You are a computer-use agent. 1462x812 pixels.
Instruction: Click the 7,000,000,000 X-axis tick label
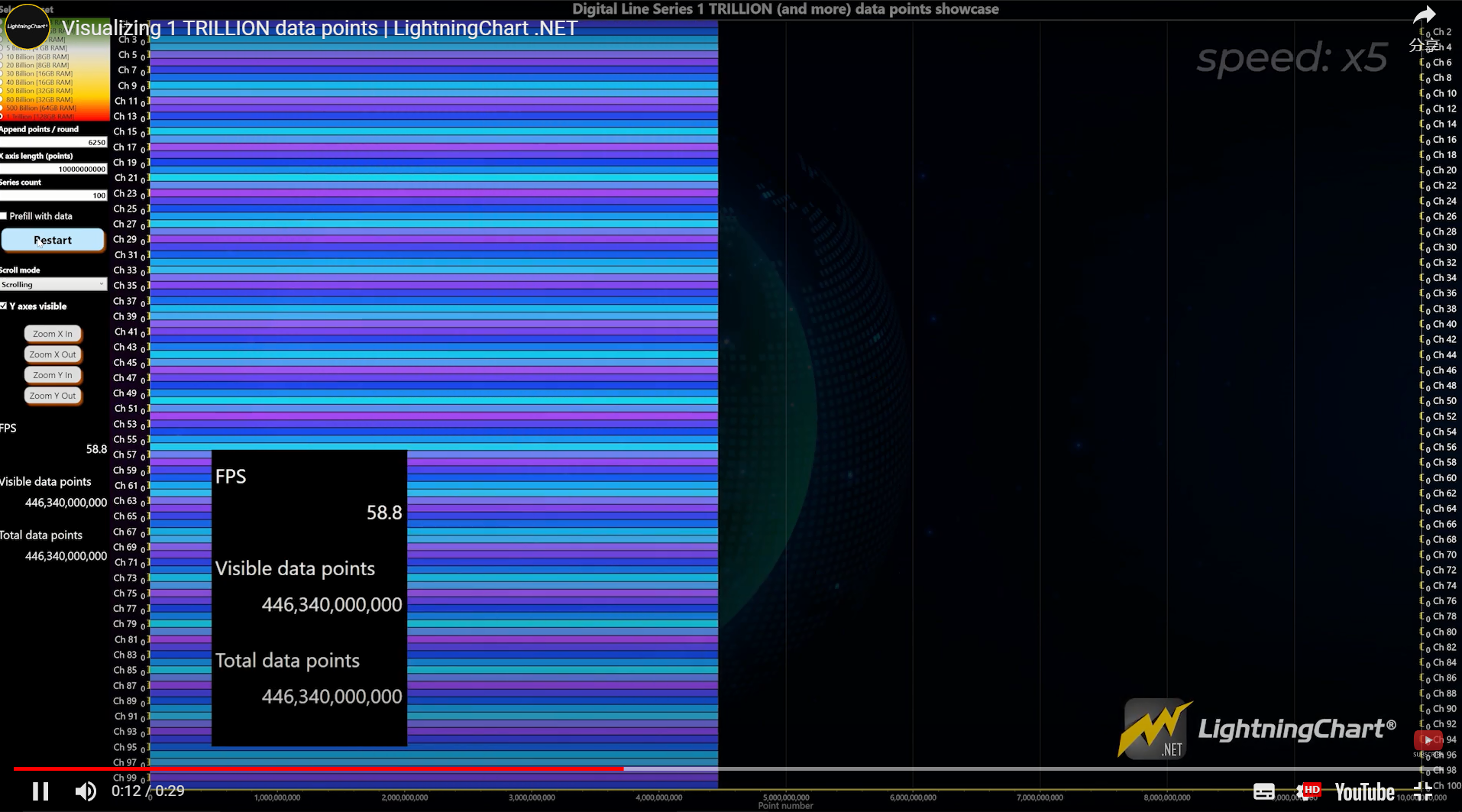1040,797
